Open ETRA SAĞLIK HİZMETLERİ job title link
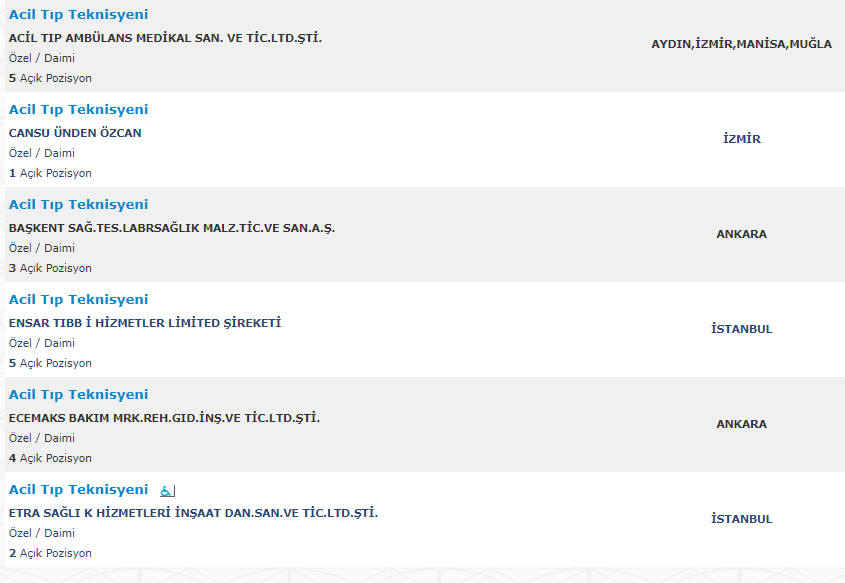 (x=78, y=489)
